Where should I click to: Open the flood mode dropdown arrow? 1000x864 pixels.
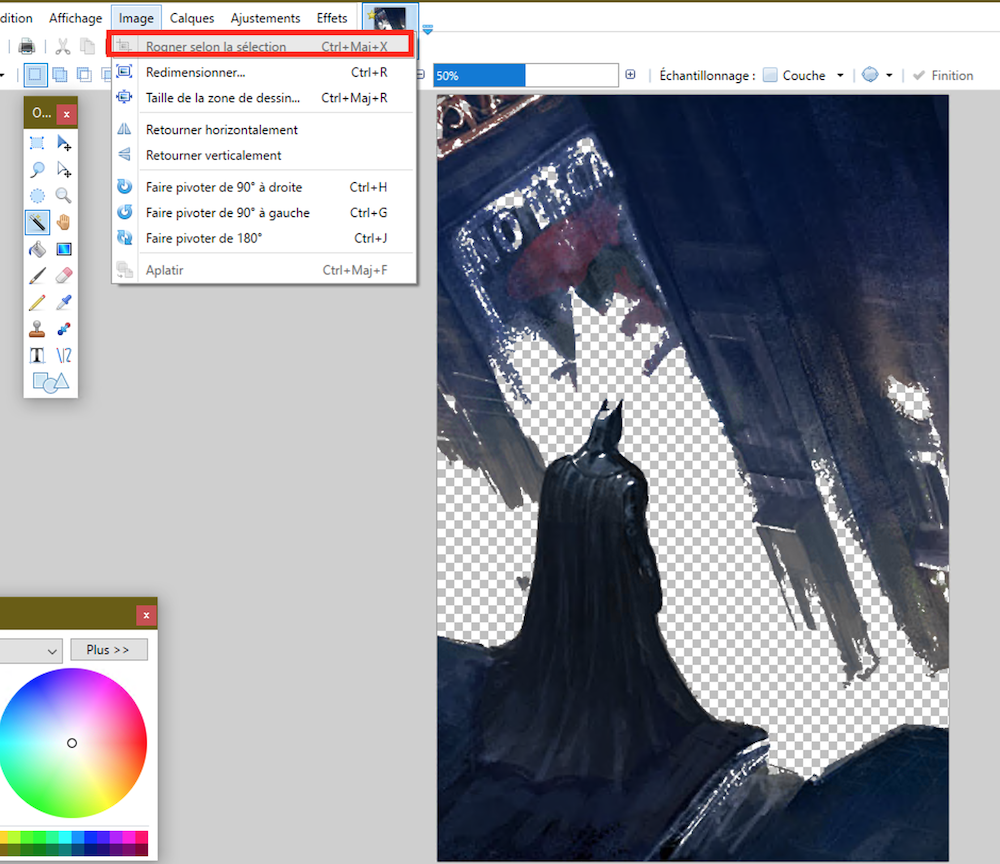pos(889,75)
